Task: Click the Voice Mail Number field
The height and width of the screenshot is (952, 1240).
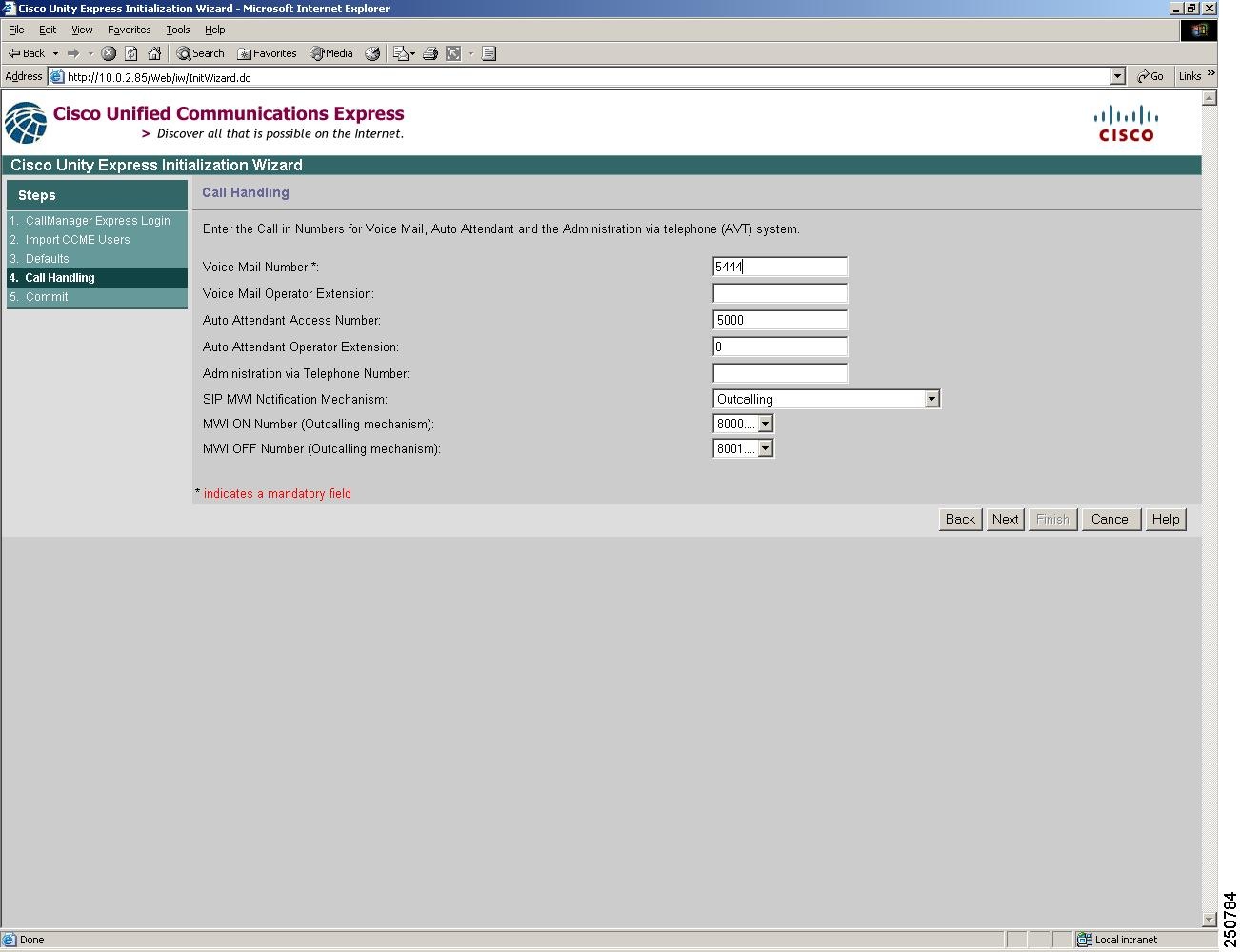Action: [780, 267]
